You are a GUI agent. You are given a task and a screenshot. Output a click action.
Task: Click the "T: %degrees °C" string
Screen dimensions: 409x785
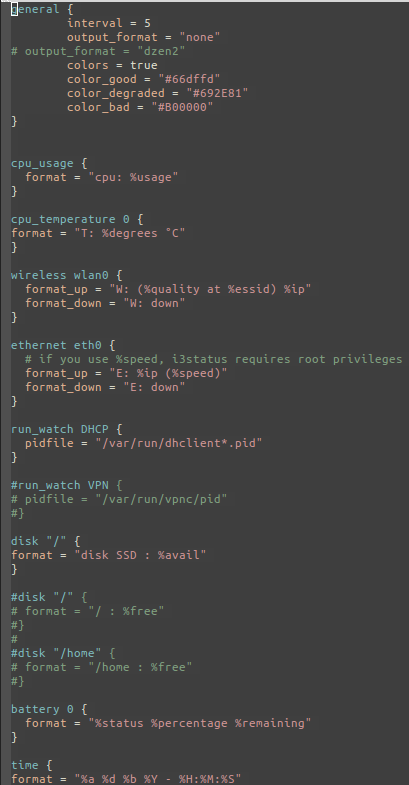(x=130, y=233)
